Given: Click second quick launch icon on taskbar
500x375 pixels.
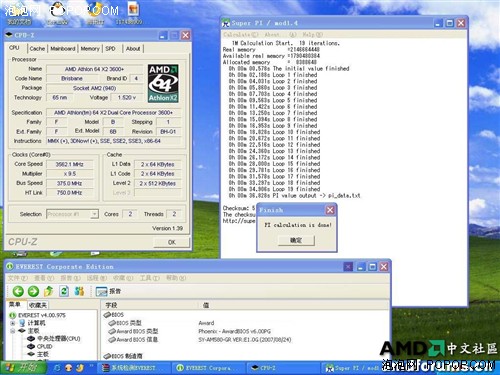Looking at the screenshot, I should click(68, 368).
